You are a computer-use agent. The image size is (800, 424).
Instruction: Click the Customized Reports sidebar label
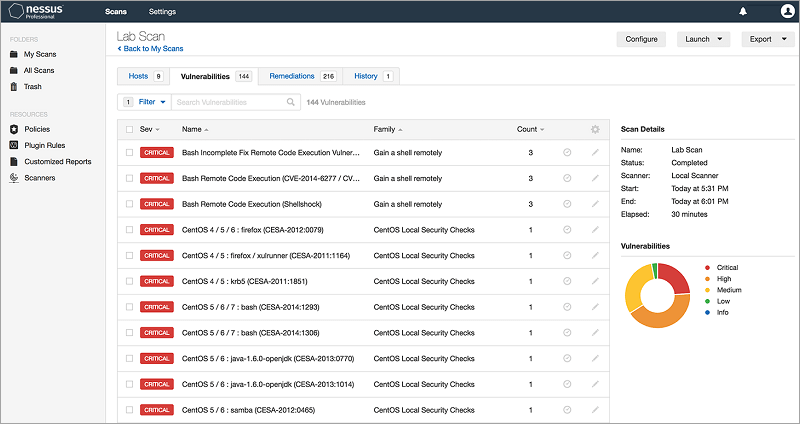[x=58, y=162]
